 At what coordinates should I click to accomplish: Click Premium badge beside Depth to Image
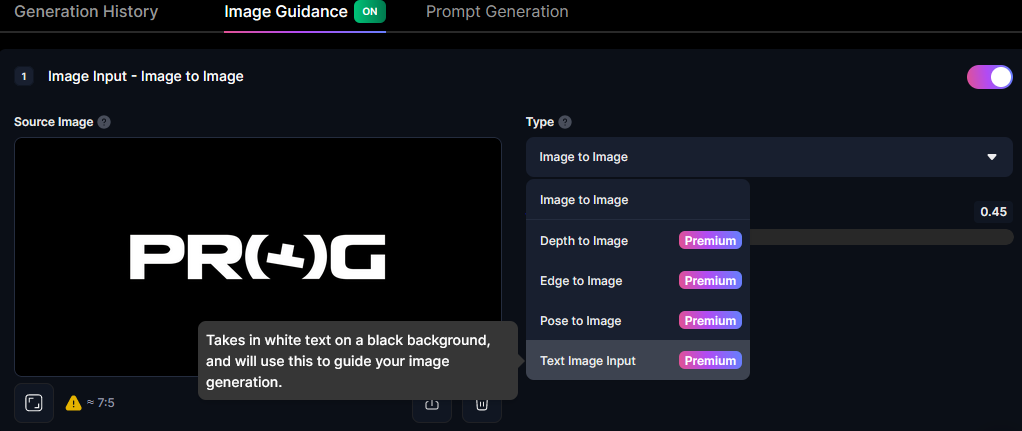tap(710, 241)
